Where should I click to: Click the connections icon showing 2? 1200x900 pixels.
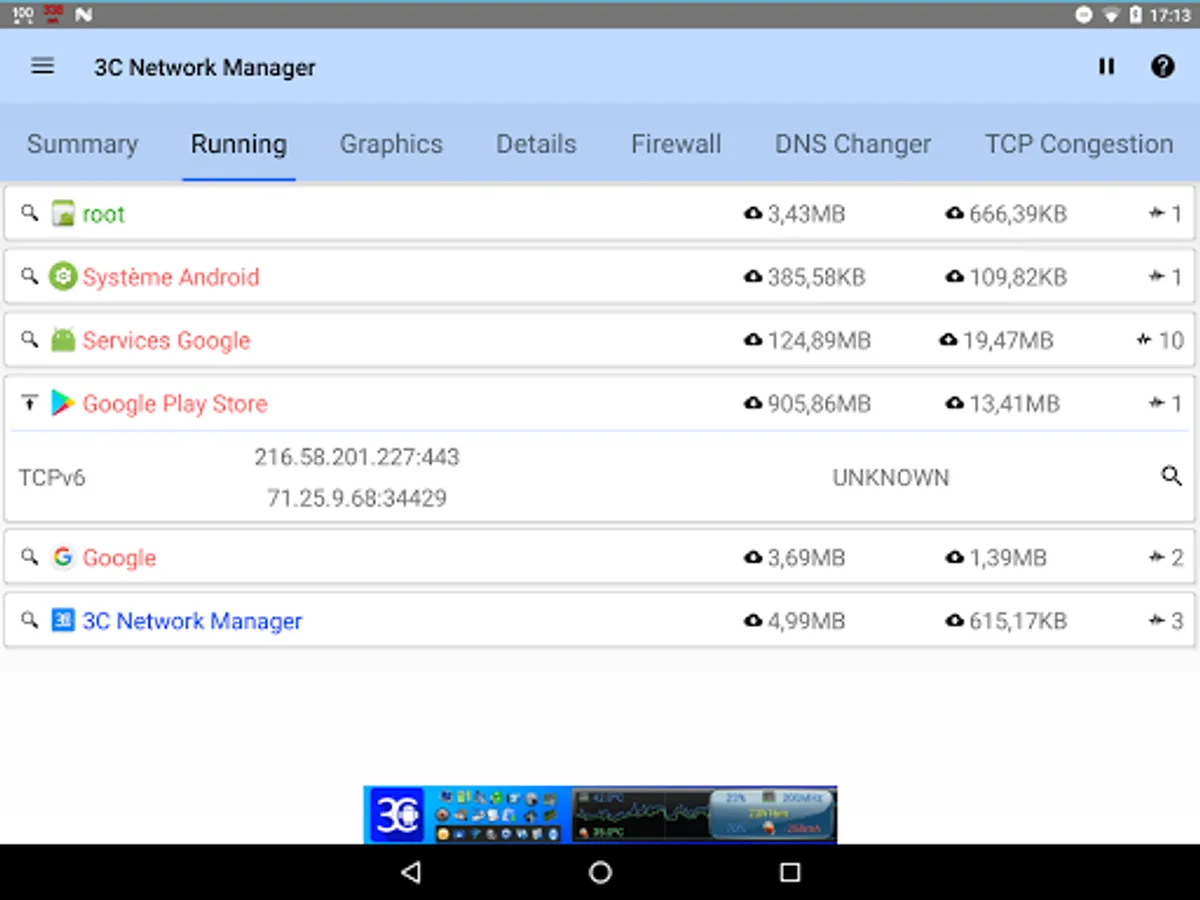point(1157,557)
